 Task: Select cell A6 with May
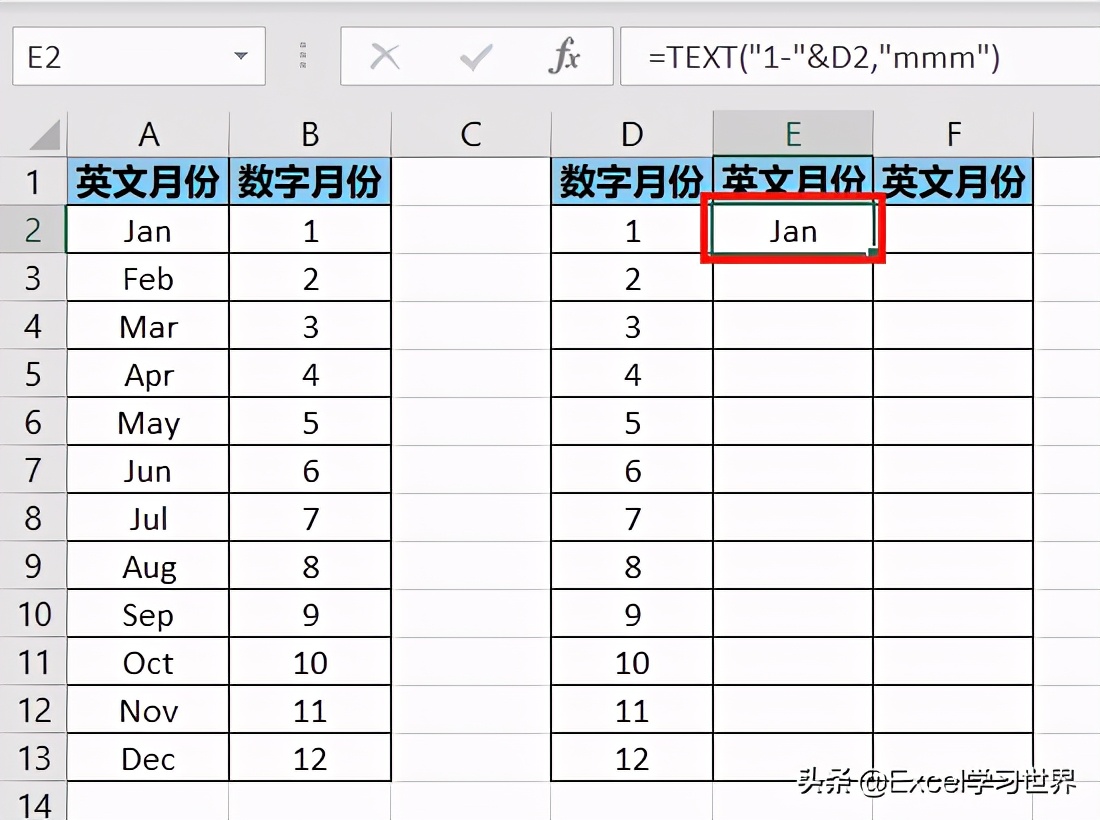[x=148, y=422]
